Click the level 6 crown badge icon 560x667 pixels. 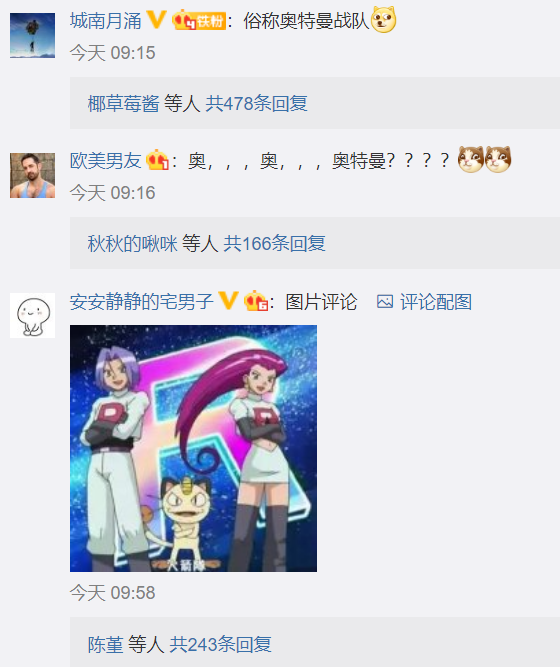pyautogui.click(x=255, y=301)
